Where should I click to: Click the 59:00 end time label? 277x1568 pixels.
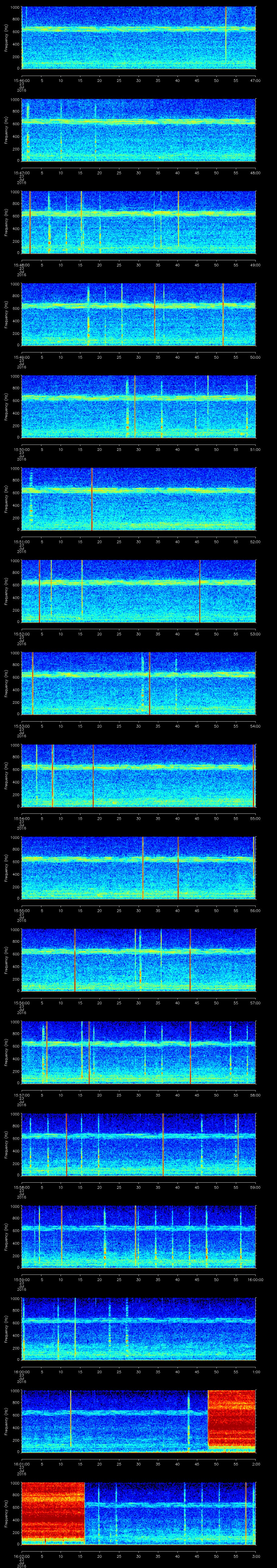click(x=255, y=1187)
